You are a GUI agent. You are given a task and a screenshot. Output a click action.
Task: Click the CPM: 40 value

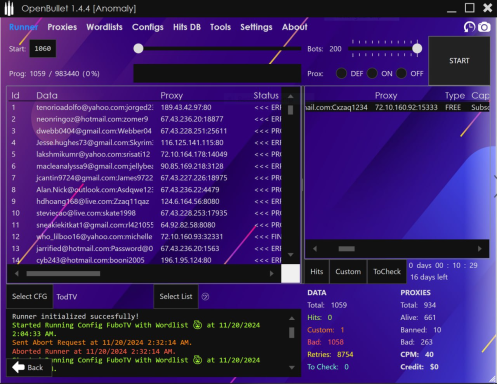pos(417,354)
